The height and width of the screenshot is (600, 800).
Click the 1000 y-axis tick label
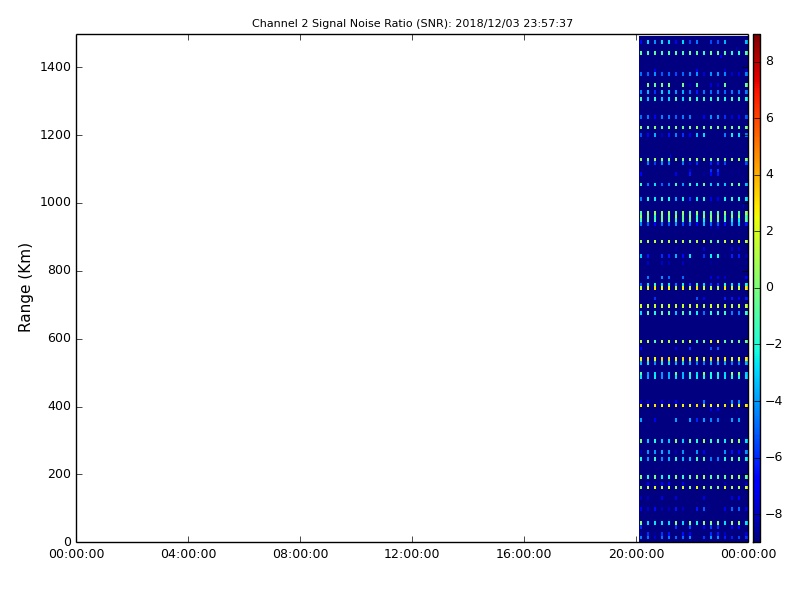[x=56, y=203]
